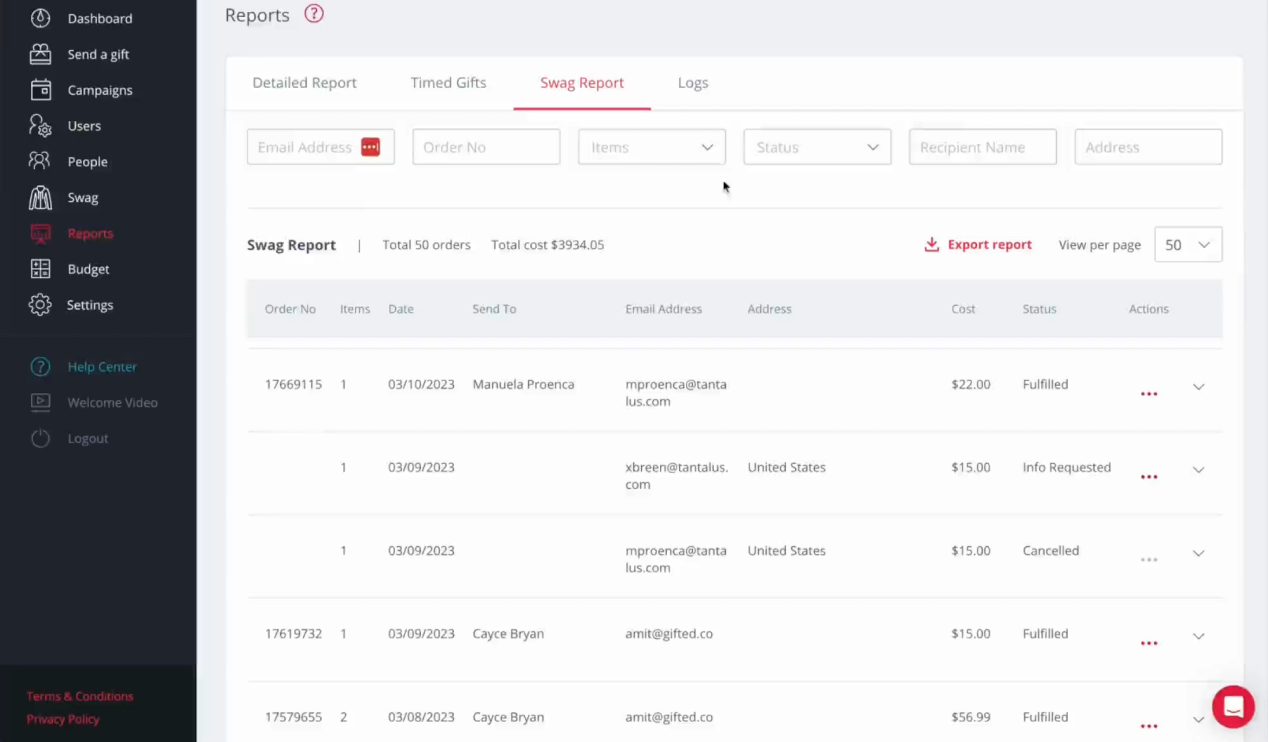The width and height of the screenshot is (1268, 742).
Task: Select order number 17669115
Action: point(293,384)
